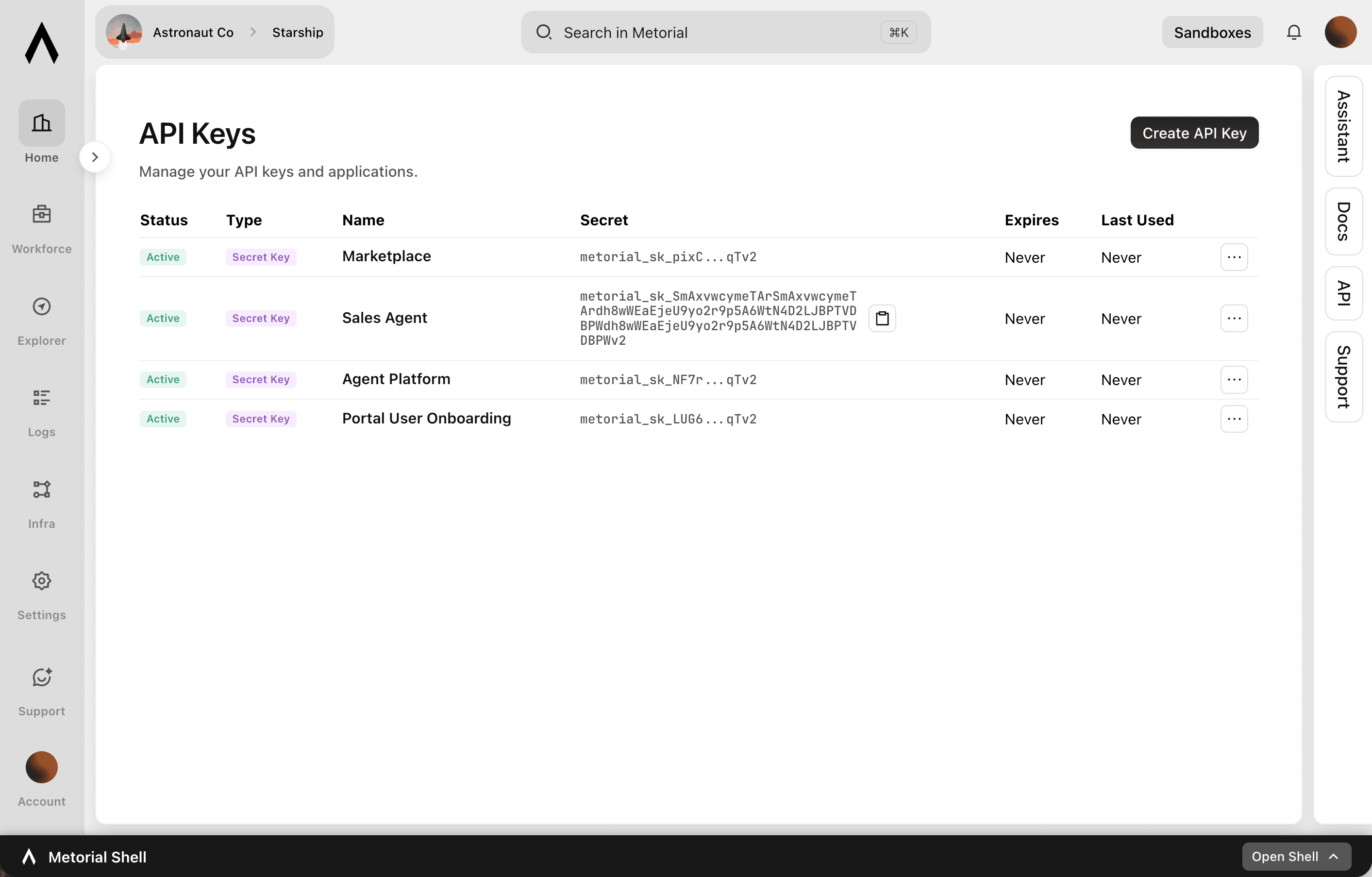The width and height of the screenshot is (1372, 877).
Task: Open more options for Portal User Onboarding key
Action: 1234,419
